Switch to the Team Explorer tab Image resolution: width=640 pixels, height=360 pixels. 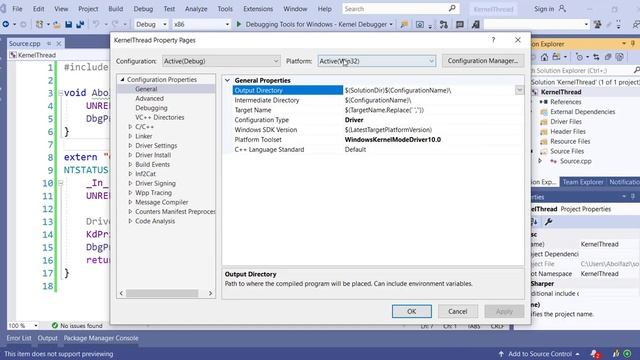(x=582, y=182)
